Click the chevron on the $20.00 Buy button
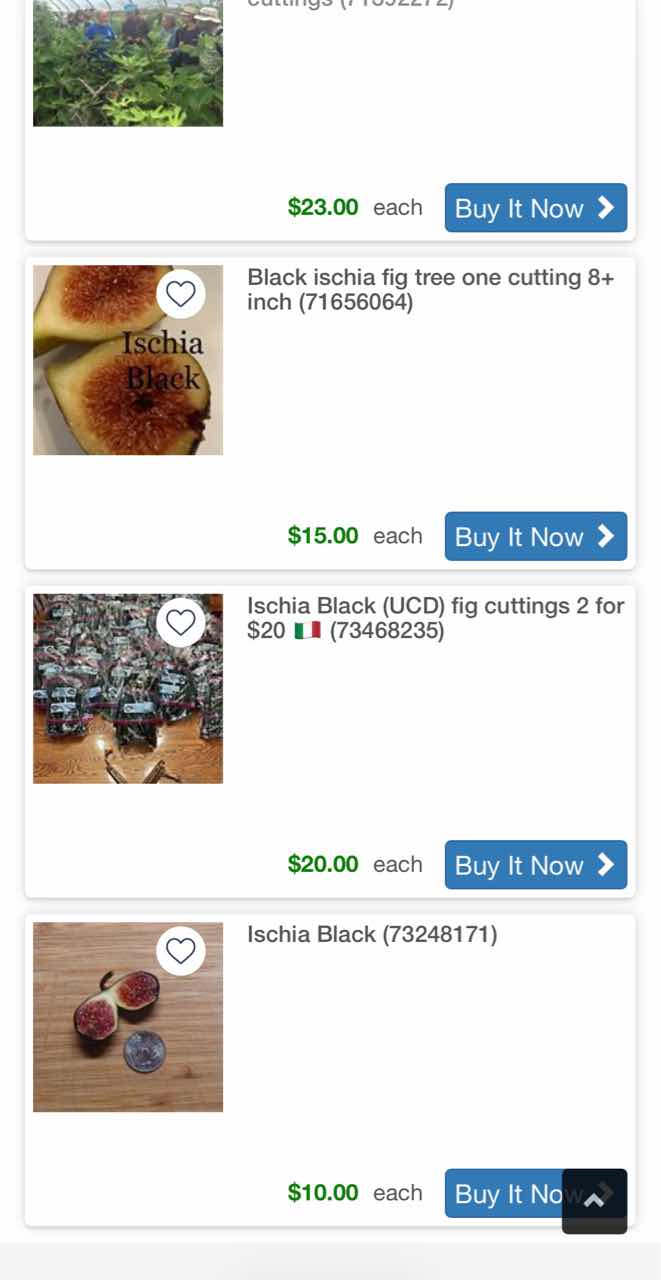The height and width of the screenshot is (1280, 661). point(606,864)
